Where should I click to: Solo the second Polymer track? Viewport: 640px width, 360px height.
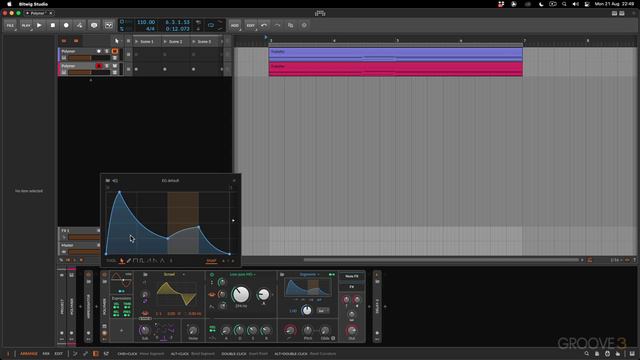[107, 66]
